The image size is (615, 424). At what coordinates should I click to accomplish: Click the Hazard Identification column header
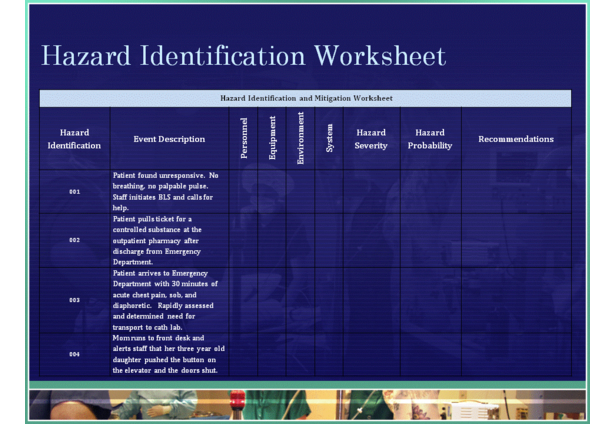(75, 139)
